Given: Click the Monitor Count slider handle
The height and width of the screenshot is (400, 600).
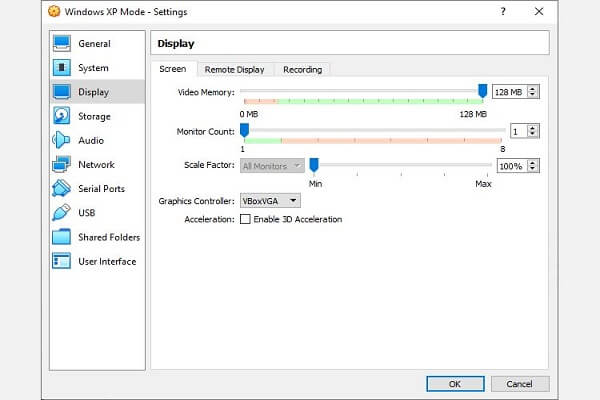Looking at the screenshot, I should point(245,131).
